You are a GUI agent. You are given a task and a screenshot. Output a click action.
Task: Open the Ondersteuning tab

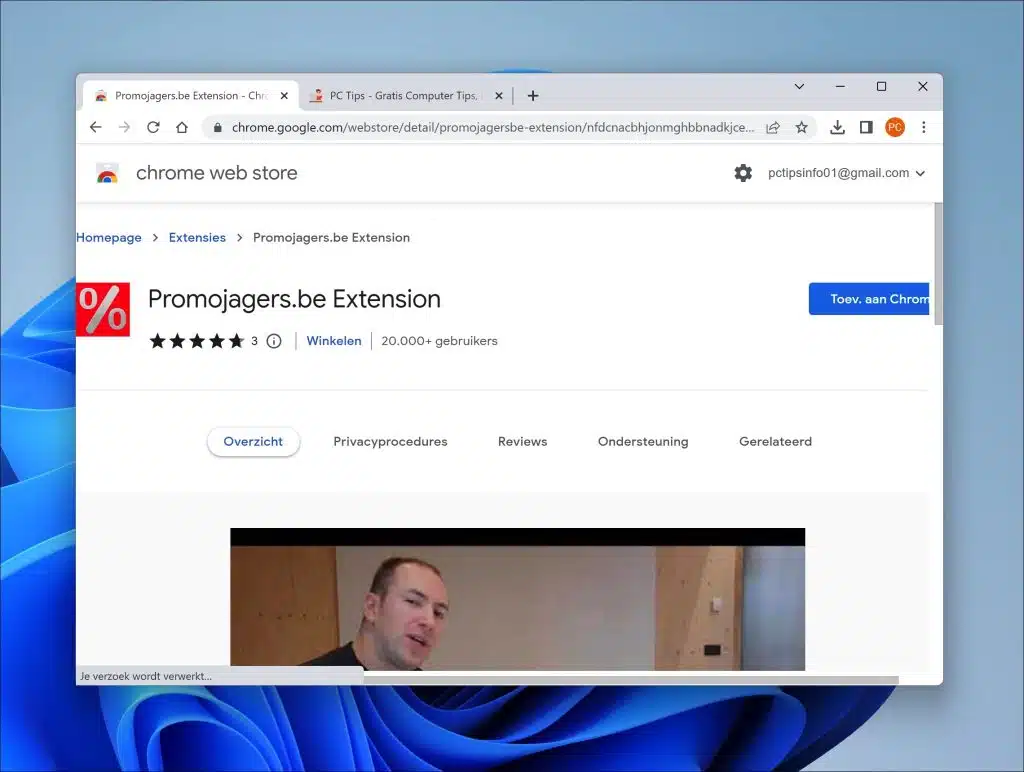tap(643, 442)
